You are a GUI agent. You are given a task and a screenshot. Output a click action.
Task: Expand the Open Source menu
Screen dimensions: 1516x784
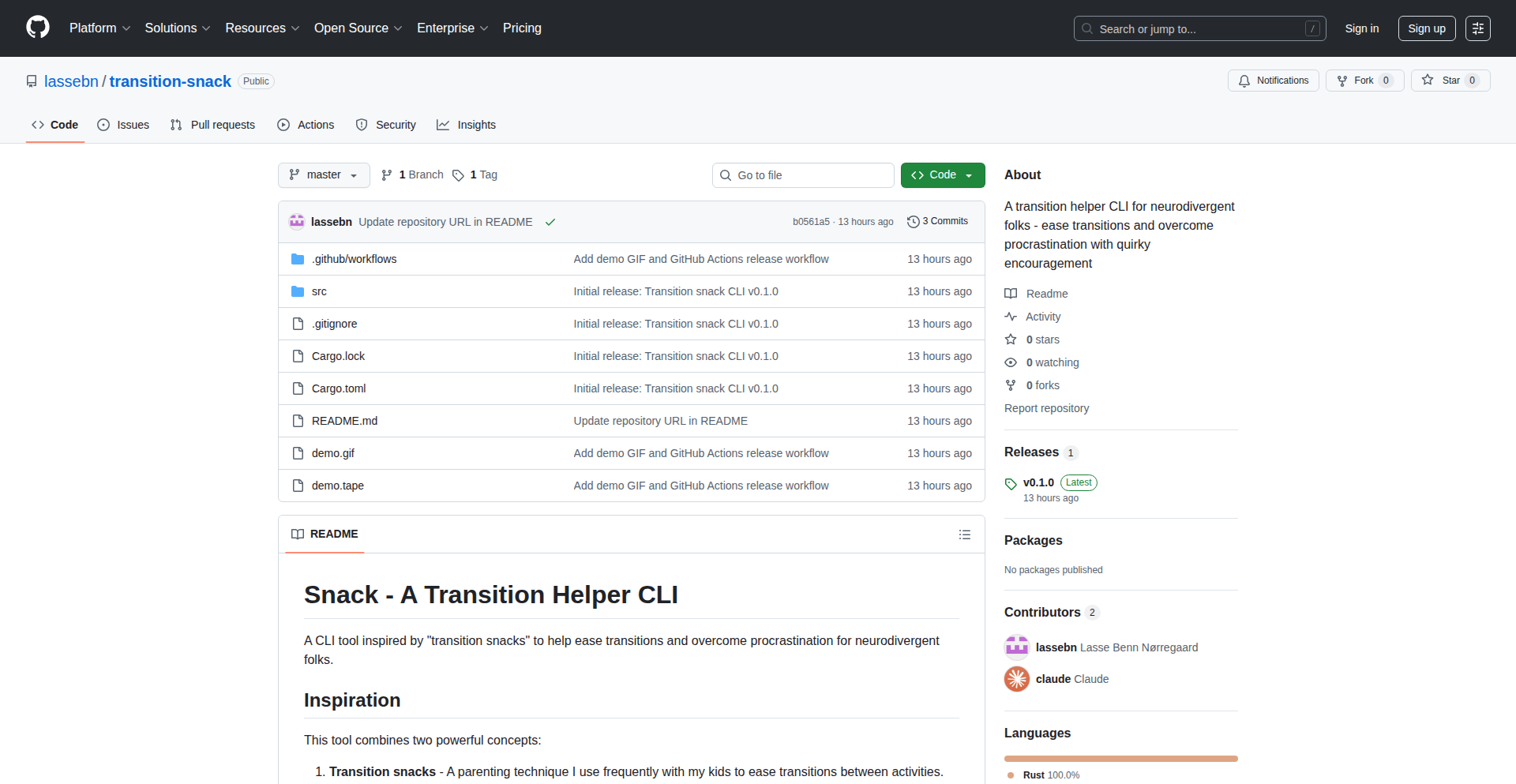(x=358, y=28)
